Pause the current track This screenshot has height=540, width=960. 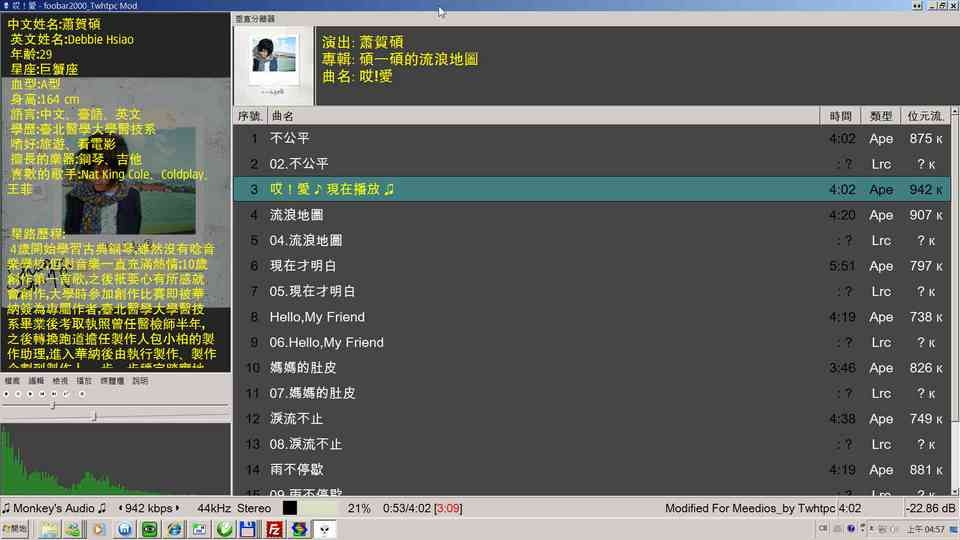pos(18,394)
